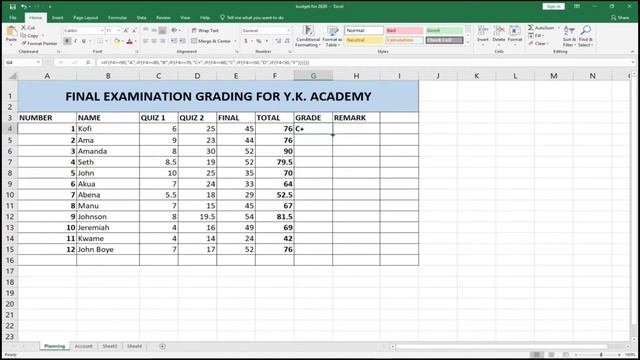Apply the Neutral cell style
This screenshot has width=640, height=360.
pyautogui.click(x=364, y=40)
